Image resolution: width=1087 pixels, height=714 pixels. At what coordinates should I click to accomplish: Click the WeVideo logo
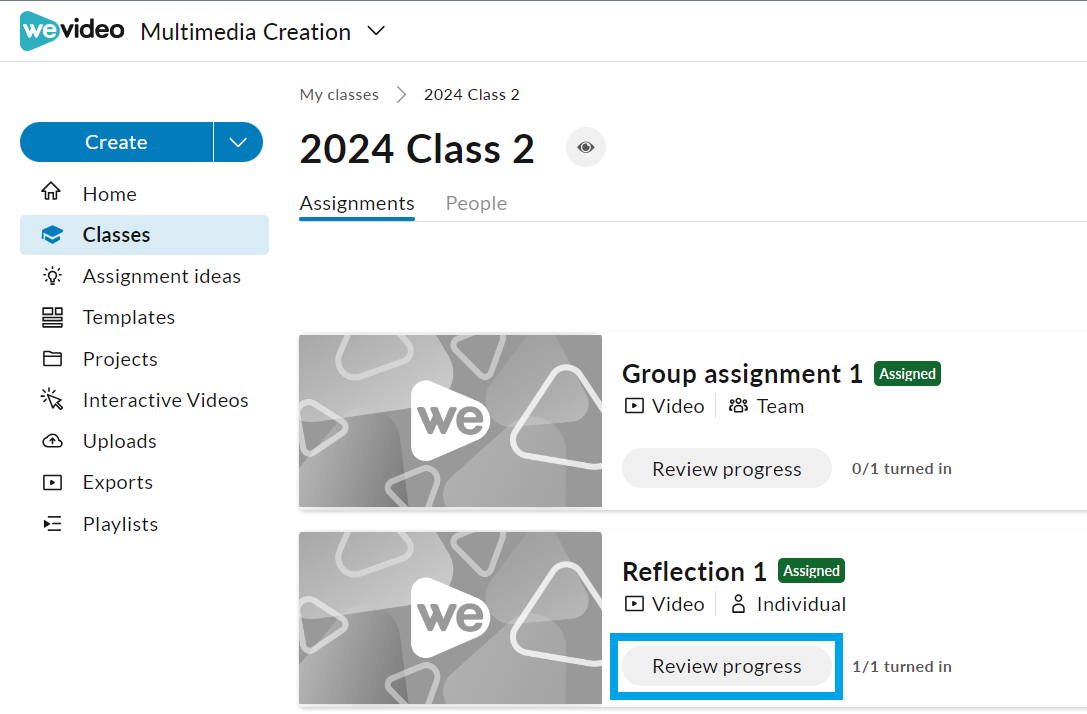[x=72, y=31]
